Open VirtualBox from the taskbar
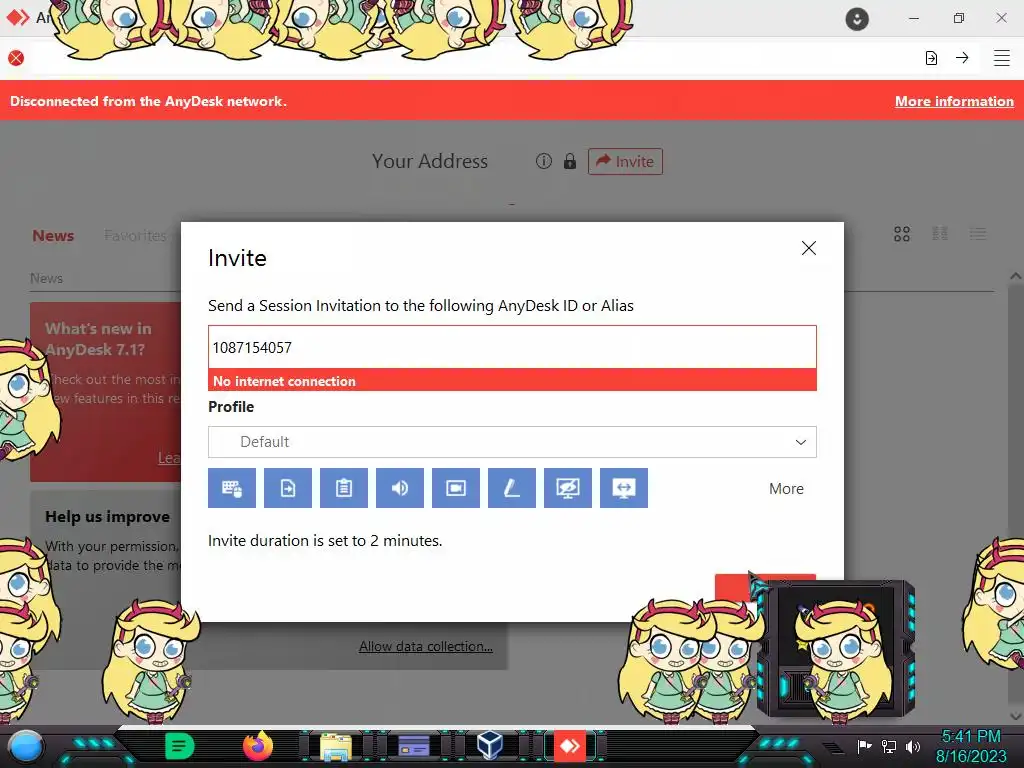Screen dimensions: 1024x768 coord(490,745)
